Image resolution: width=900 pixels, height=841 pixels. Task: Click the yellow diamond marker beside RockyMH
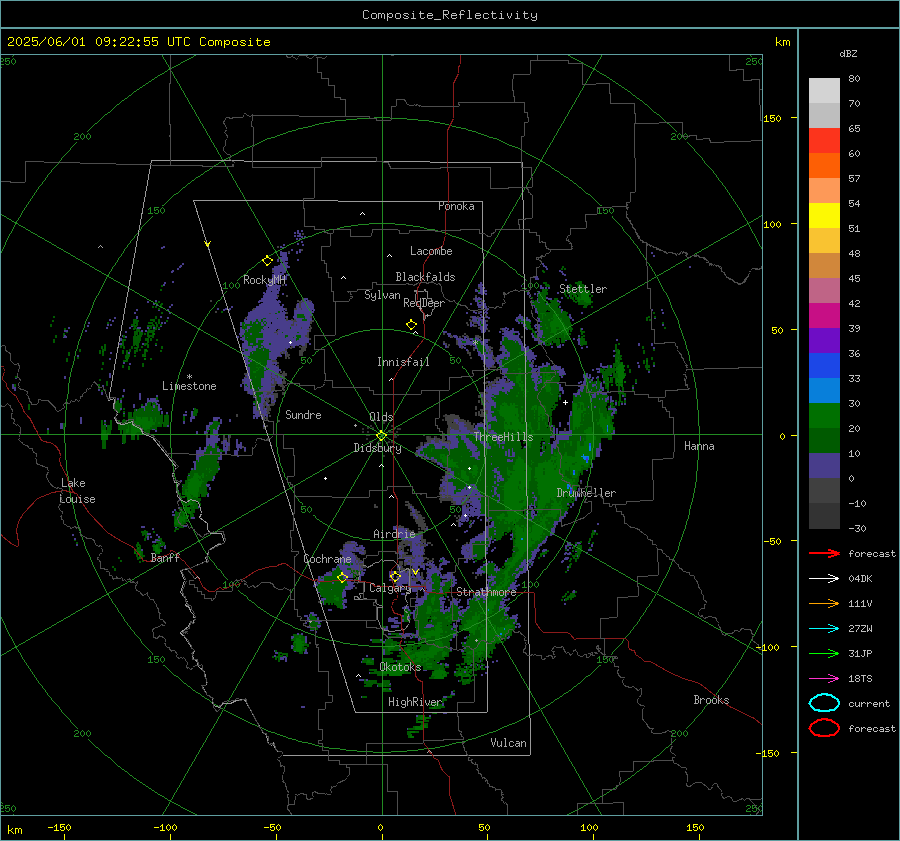267,261
